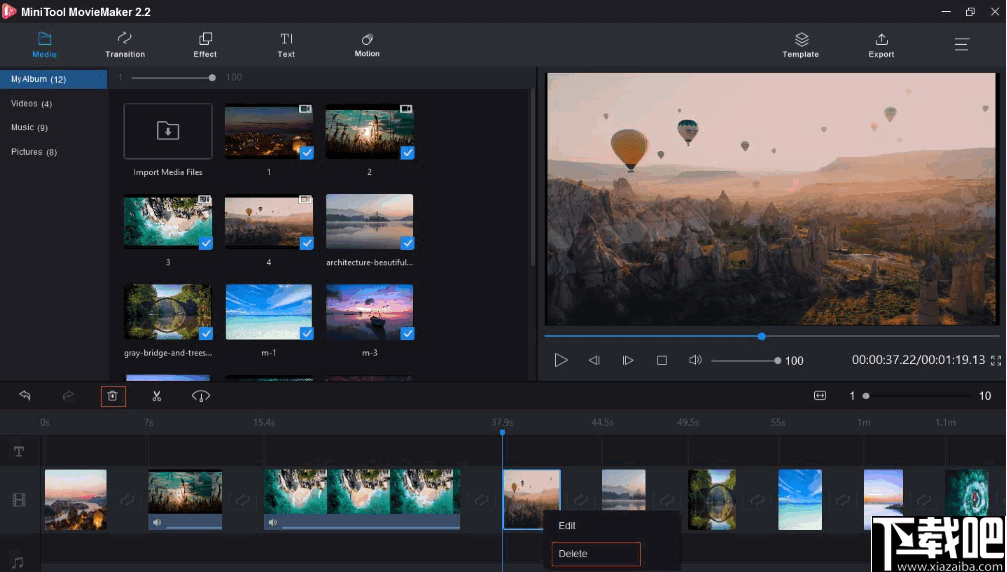Step to previous frame
This screenshot has height=572, width=1007.
pyautogui.click(x=594, y=360)
